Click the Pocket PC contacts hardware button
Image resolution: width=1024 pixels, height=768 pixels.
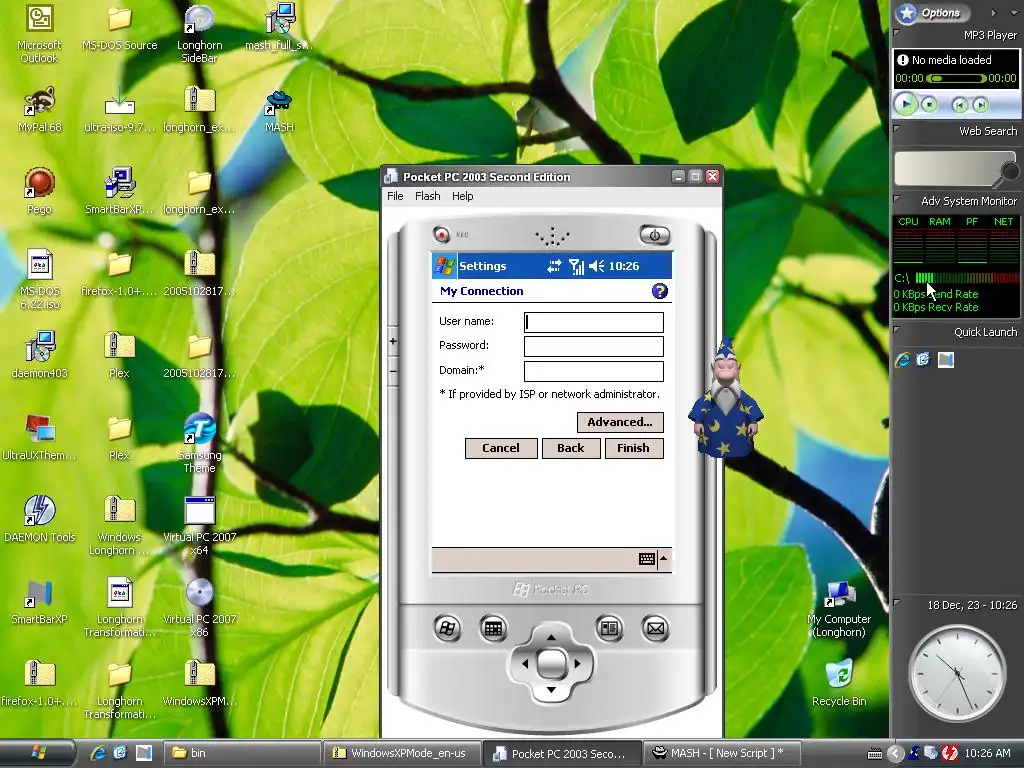[609, 628]
